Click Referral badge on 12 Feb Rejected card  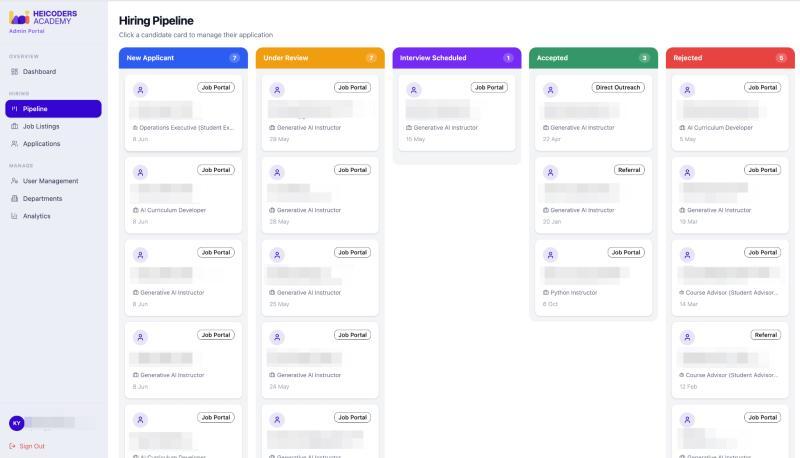(x=766, y=335)
